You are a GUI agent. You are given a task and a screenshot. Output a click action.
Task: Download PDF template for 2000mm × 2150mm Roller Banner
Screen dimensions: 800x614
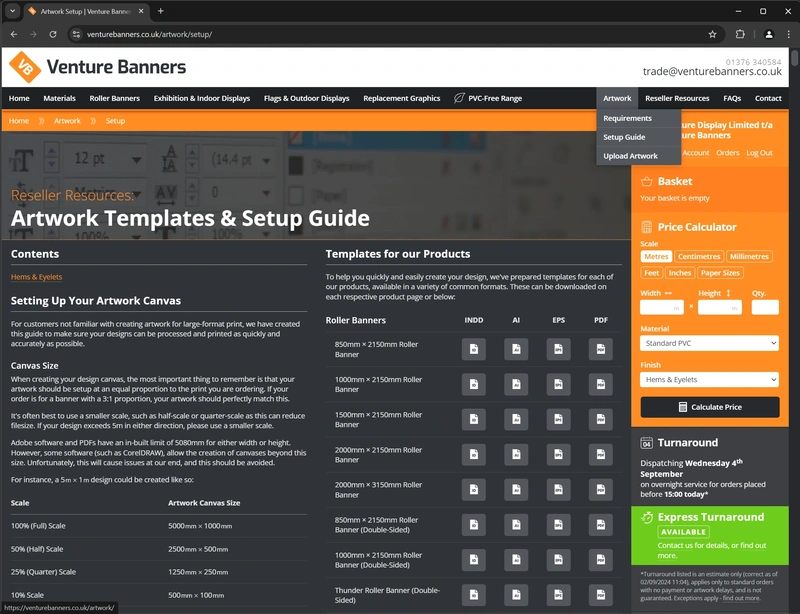601,454
